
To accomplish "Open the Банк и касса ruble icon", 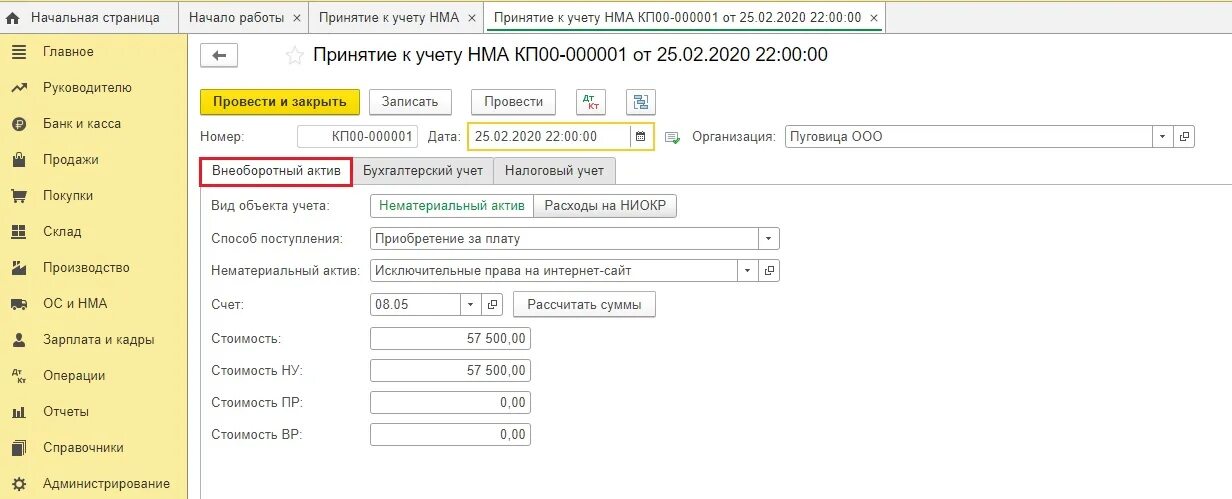I will pos(18,124).
